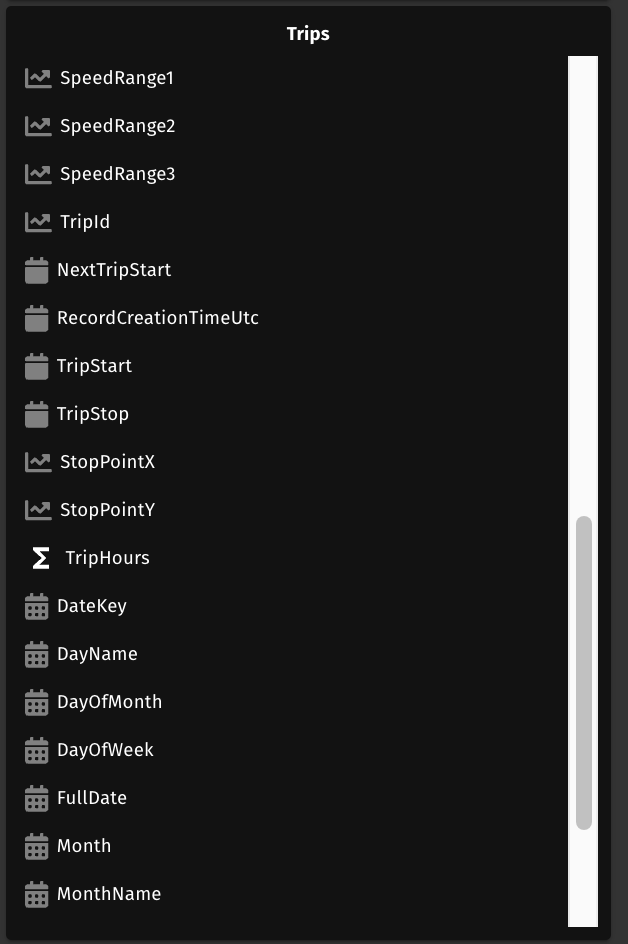Select the SpeedRange3 field
The height and width of the screenshot is (944, 628).
[117, 174]
